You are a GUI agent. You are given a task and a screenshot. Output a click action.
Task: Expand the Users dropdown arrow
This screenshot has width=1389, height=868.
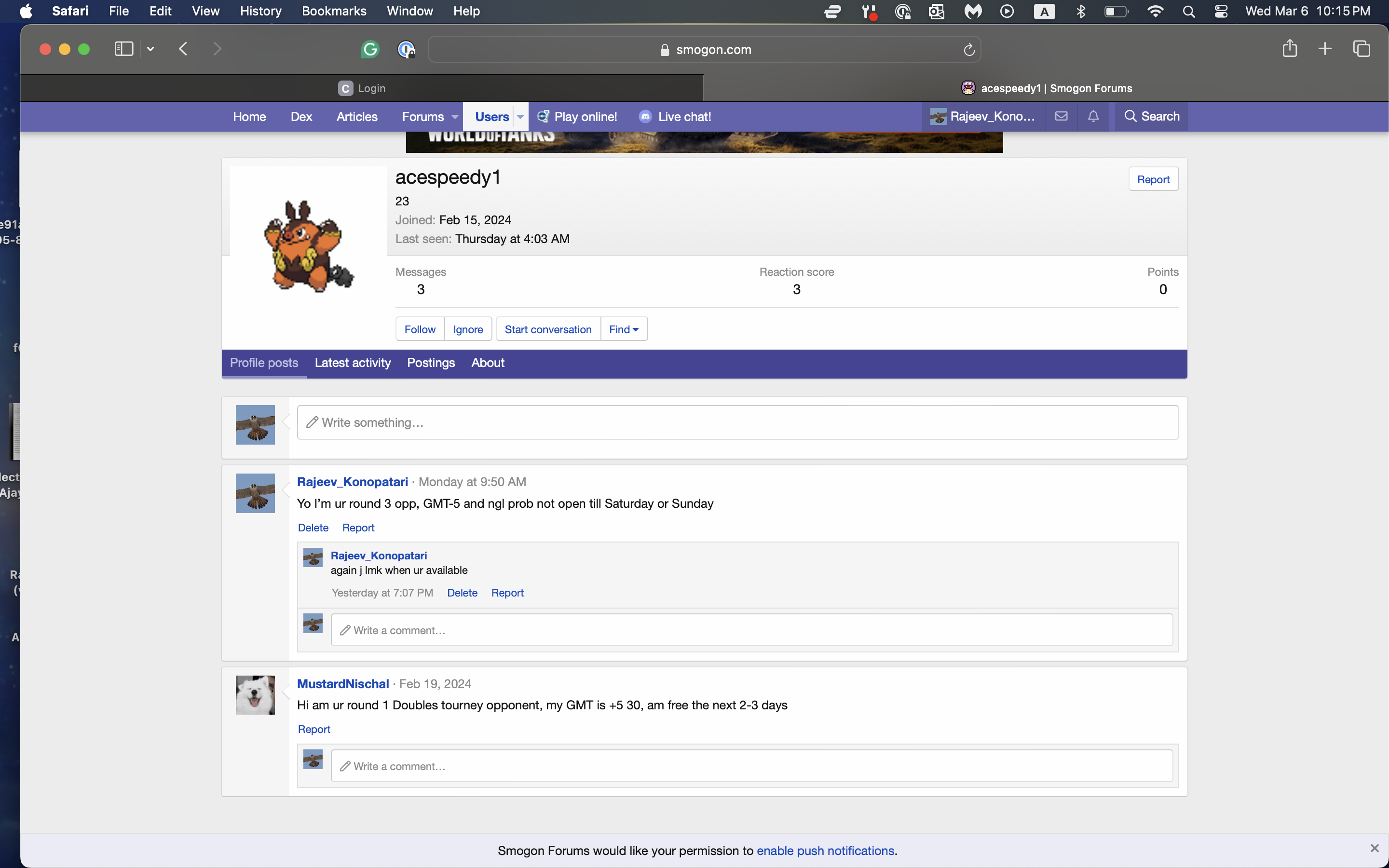(x=520, y=117)
